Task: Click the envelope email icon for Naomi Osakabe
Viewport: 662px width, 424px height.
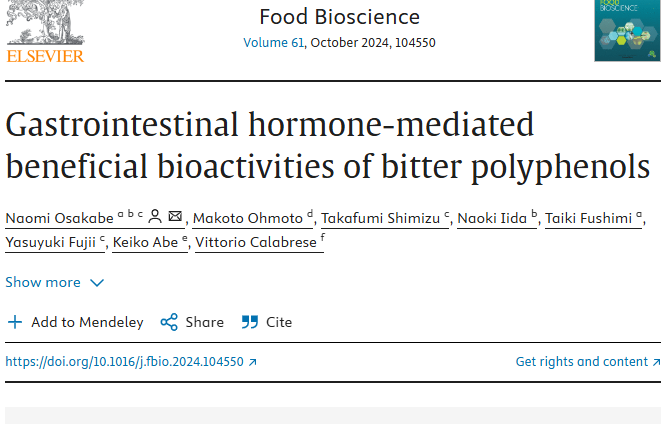Action: (x=175, y=216)
